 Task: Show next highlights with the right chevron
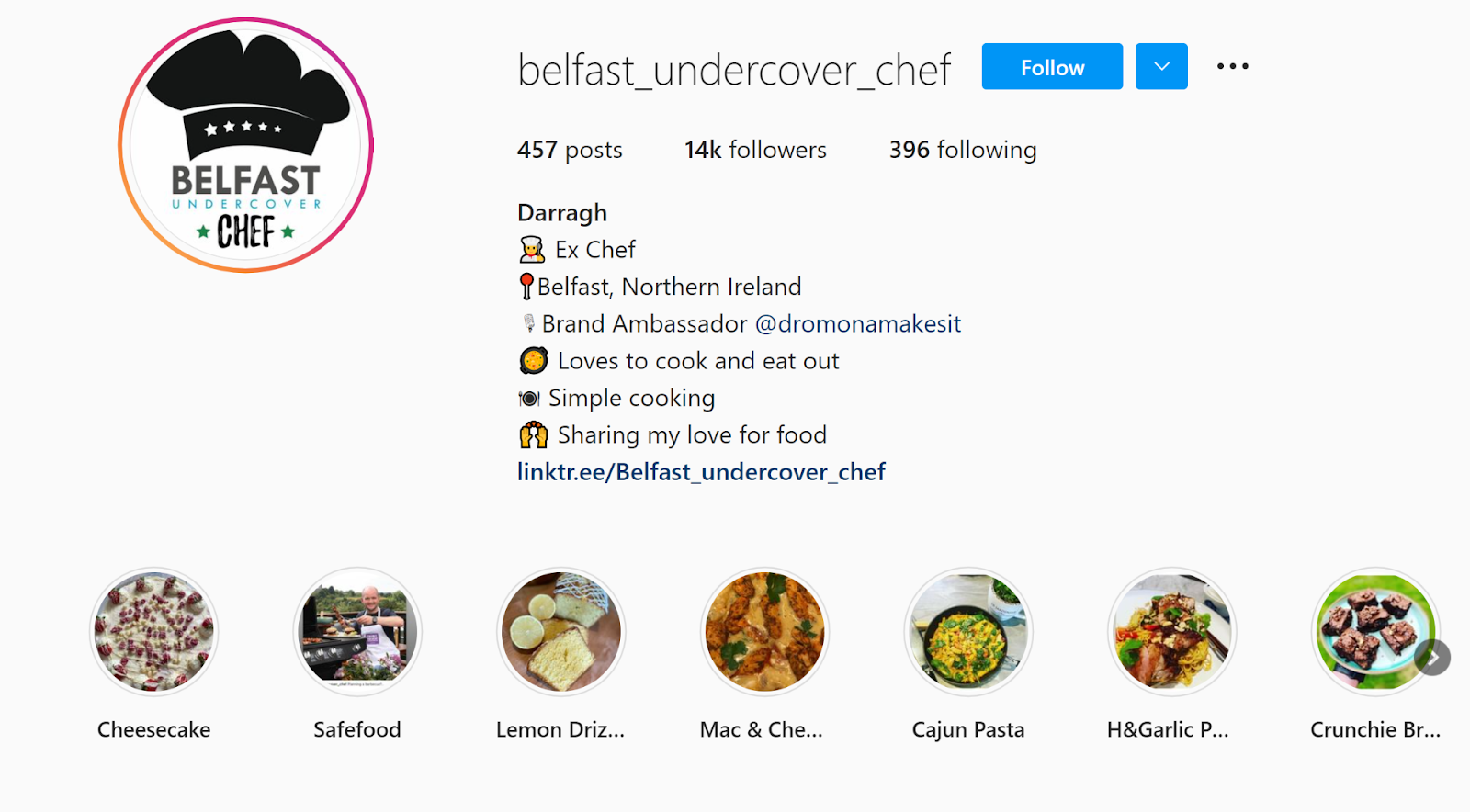(x=1432, y=658)
